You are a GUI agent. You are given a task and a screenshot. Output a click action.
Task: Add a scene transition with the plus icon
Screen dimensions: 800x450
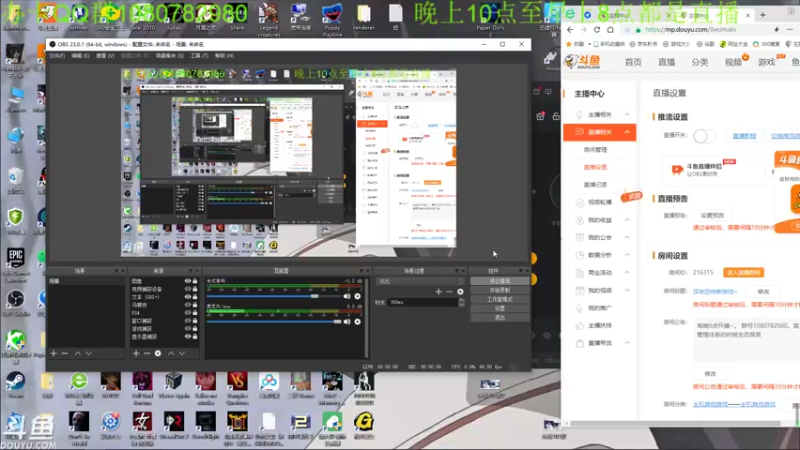[438, 291]
